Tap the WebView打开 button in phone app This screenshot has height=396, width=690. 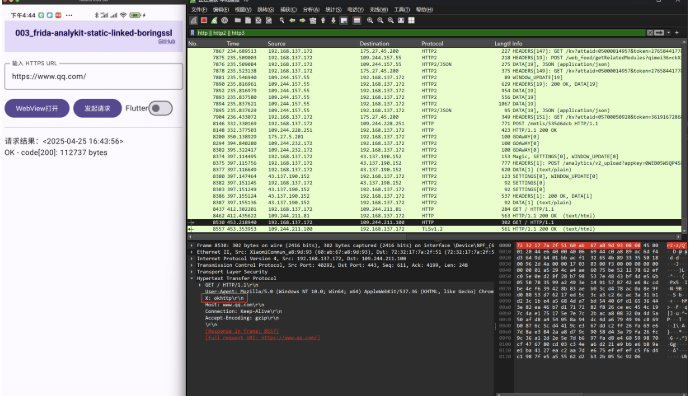(x=37, y=108)
